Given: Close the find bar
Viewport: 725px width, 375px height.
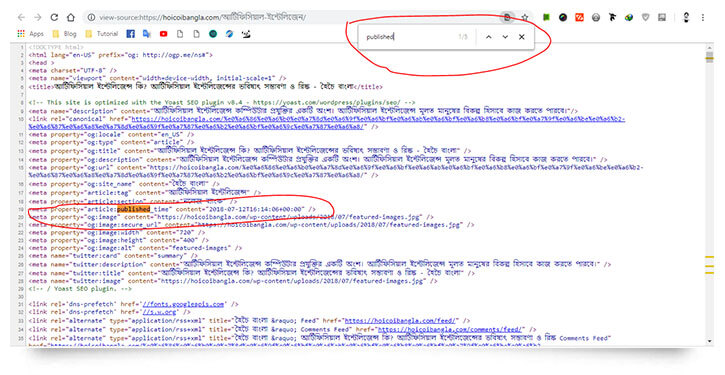Looking at the screenshot, I should [522, 37].
